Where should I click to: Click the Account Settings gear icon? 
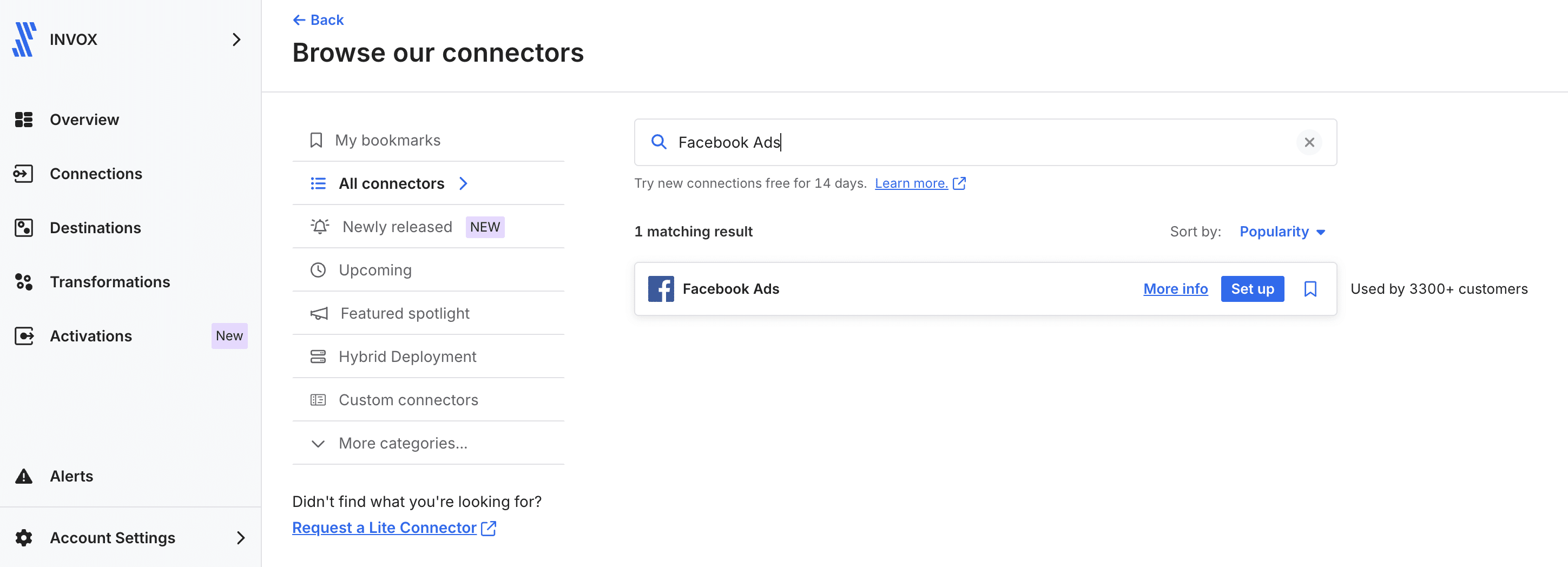[x=24, y=538]
